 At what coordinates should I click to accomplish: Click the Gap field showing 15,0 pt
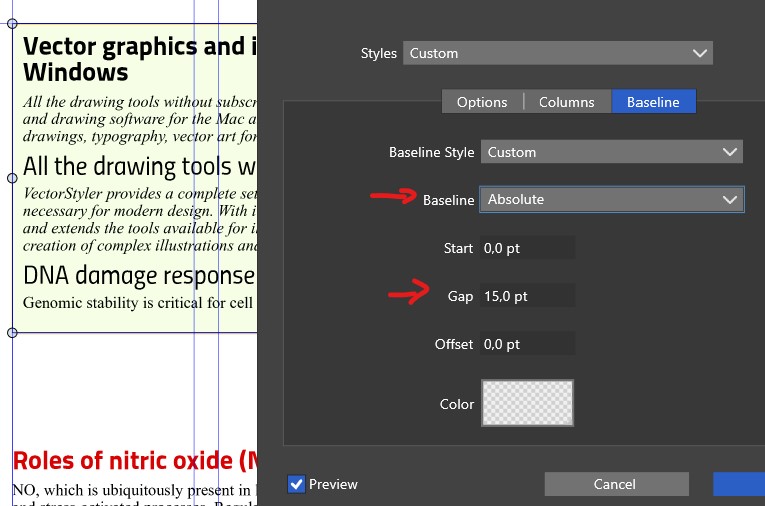tap(527, 296)
